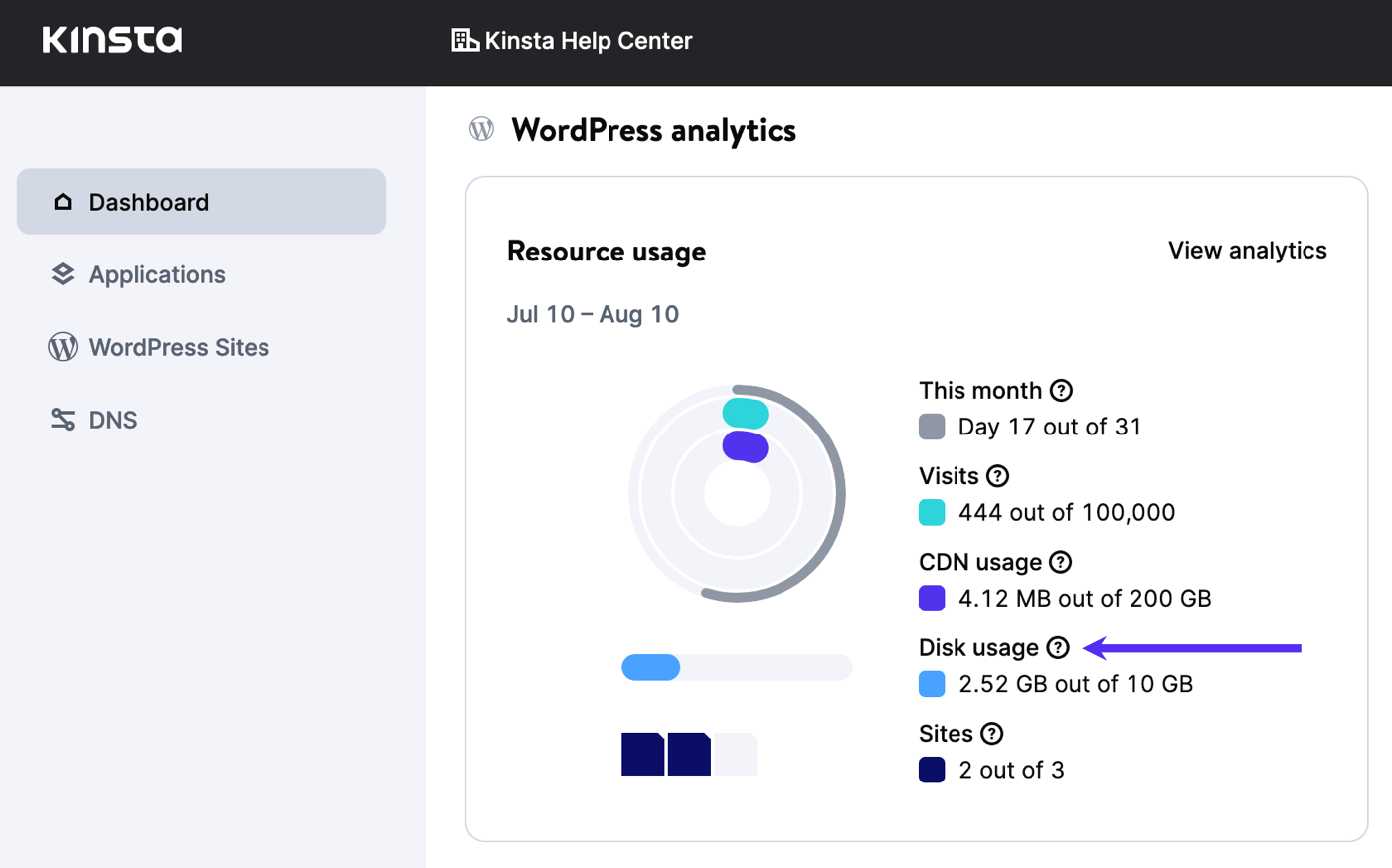Go to Applications in the sidebar

click(156, 274)
